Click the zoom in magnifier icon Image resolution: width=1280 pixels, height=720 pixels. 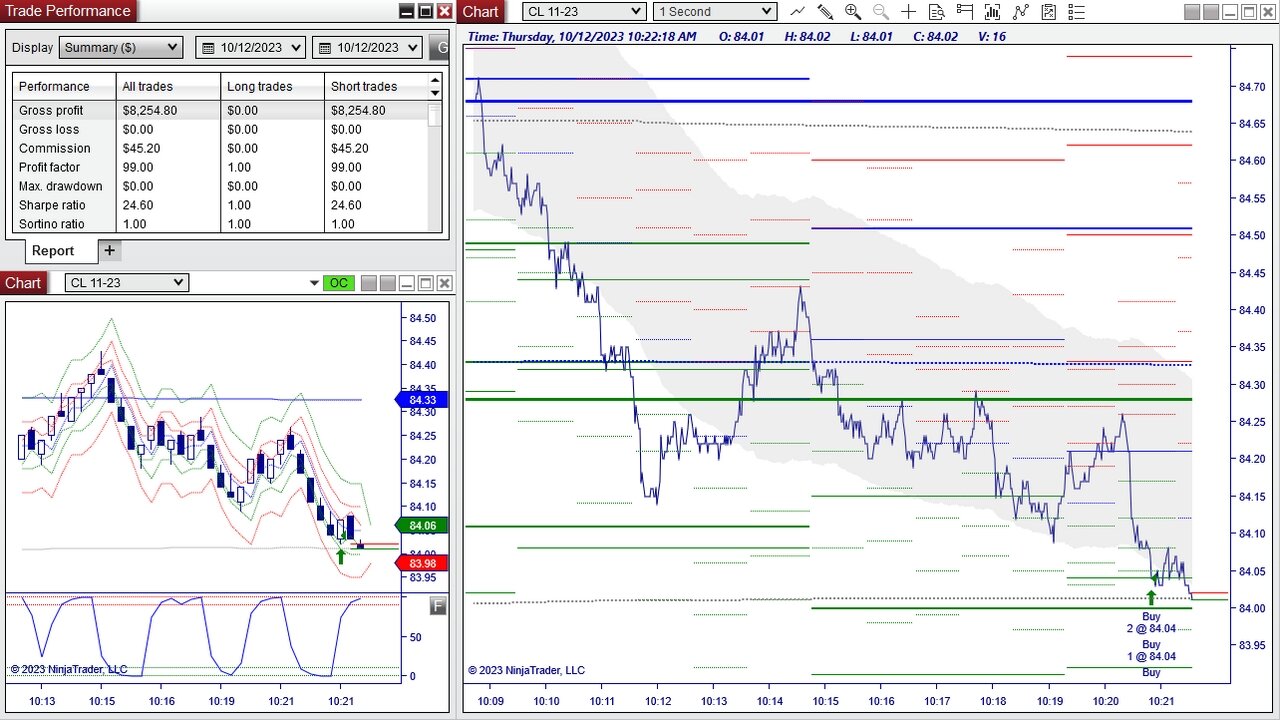[x=853, y=12]
